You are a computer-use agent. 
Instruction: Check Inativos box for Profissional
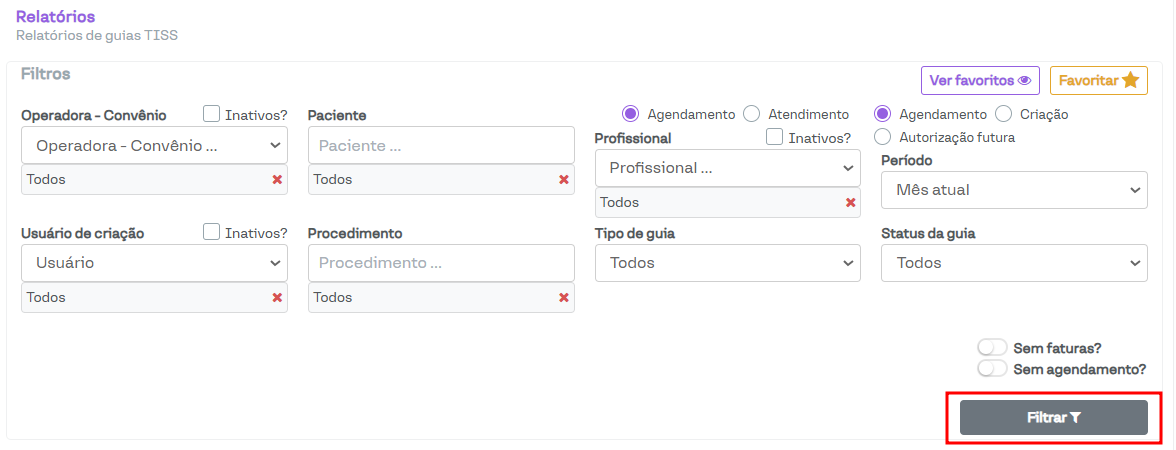[775, 137]
